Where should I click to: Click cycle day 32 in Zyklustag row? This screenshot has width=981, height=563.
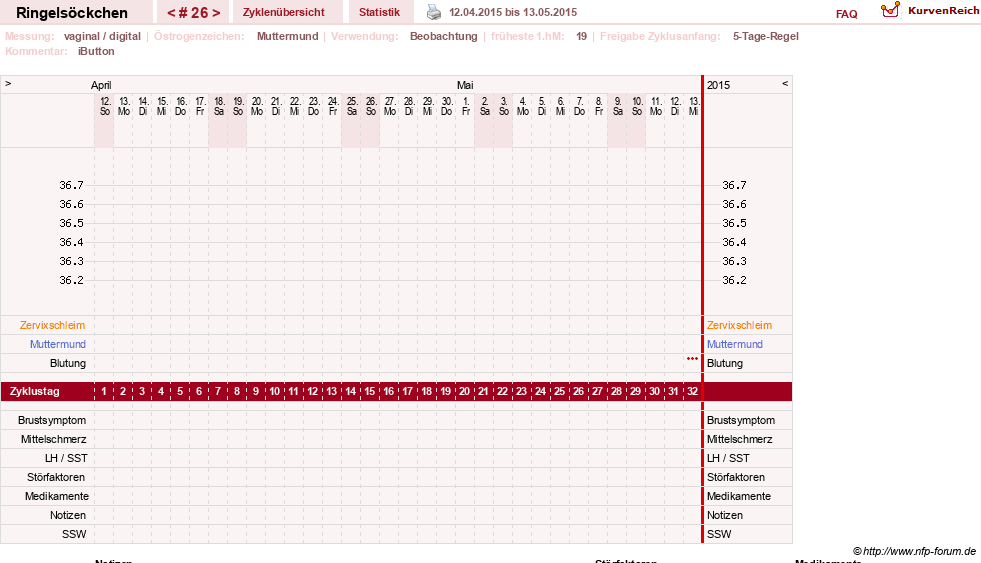coord(693,392)
